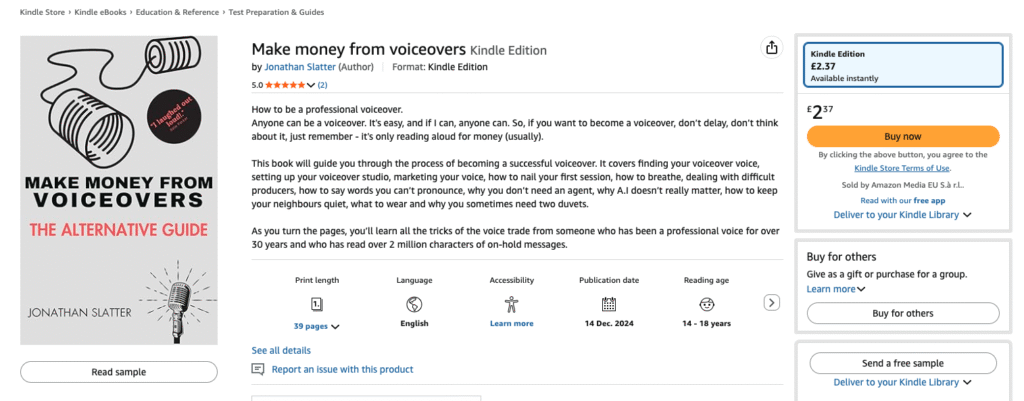This screenshot has height=401, width=1024.
Task: Click the publication date calendar icon
Action: (608, 303)
